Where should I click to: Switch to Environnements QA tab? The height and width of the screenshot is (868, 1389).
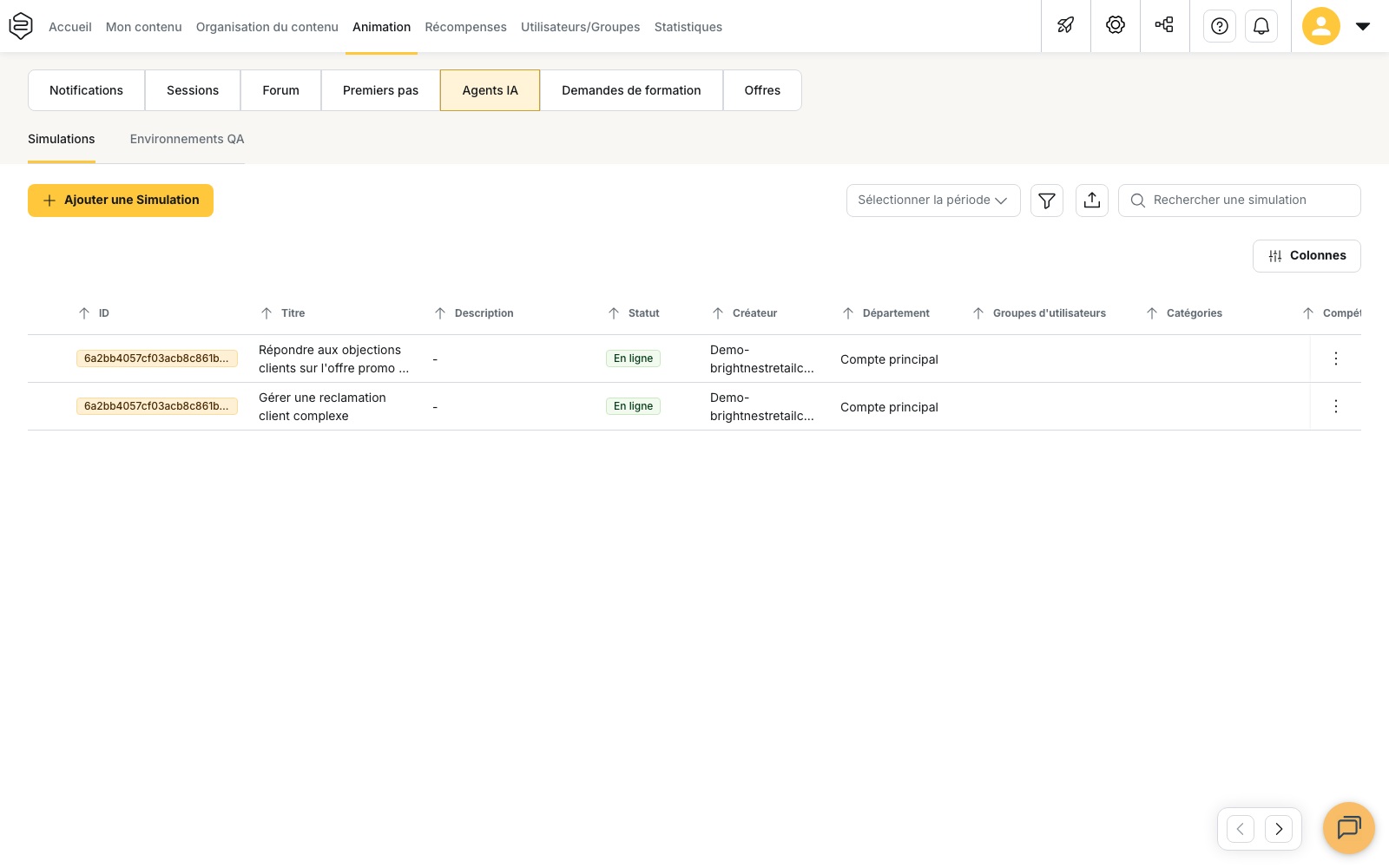tap(188, 139)
